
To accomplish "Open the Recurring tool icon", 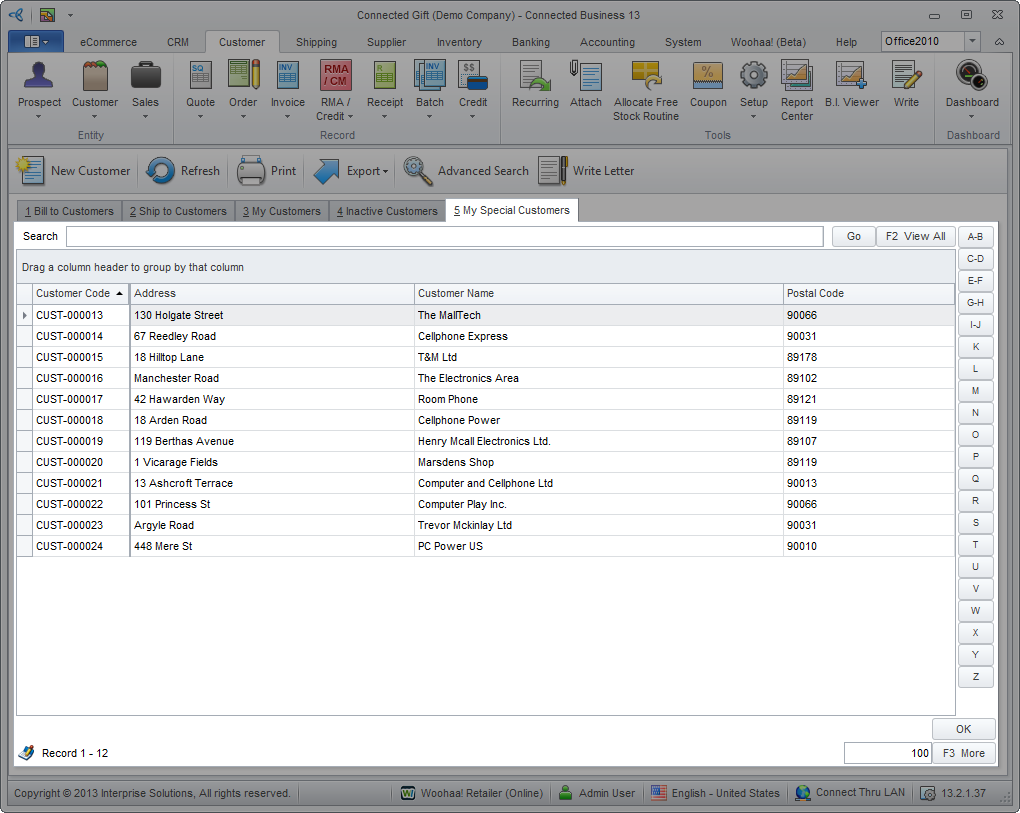I will [x=535, y=78].
